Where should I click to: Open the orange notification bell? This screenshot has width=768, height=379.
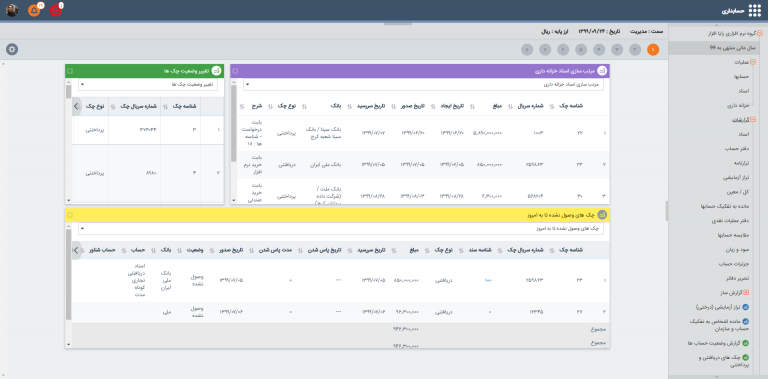point(34,10)
